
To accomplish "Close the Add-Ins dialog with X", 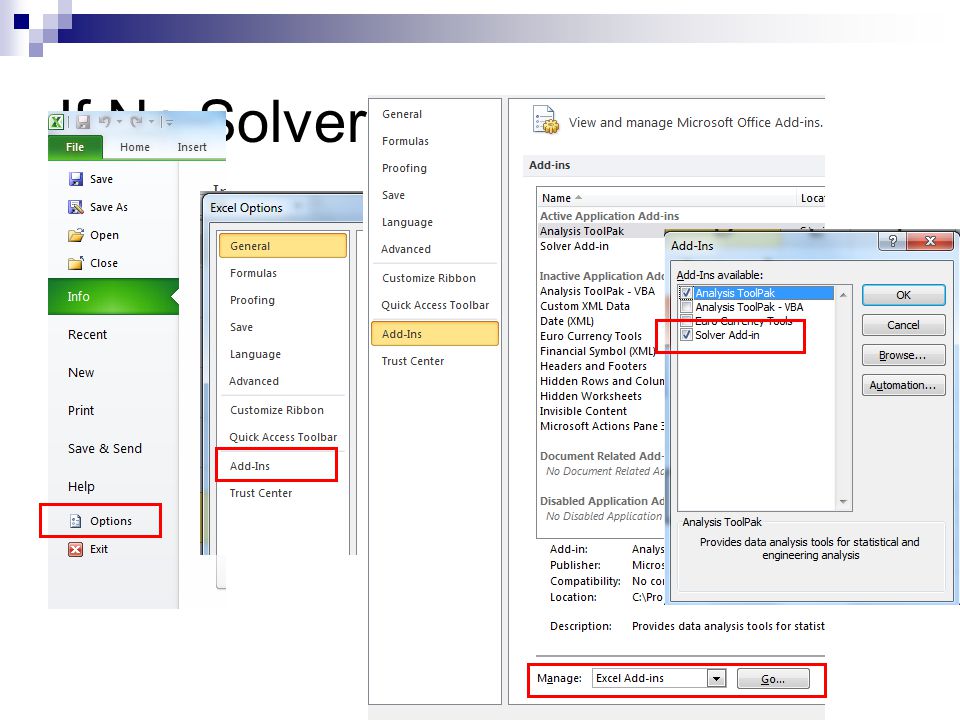I will pos(930,241).
